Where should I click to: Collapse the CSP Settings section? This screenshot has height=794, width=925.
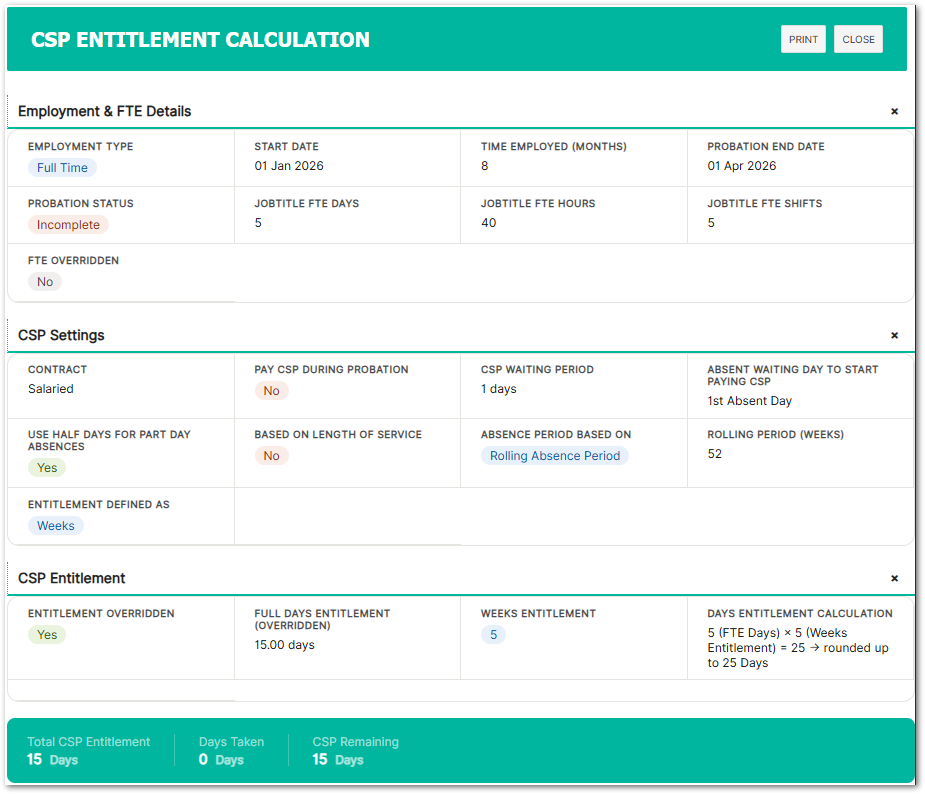click(x=894, y=336)
